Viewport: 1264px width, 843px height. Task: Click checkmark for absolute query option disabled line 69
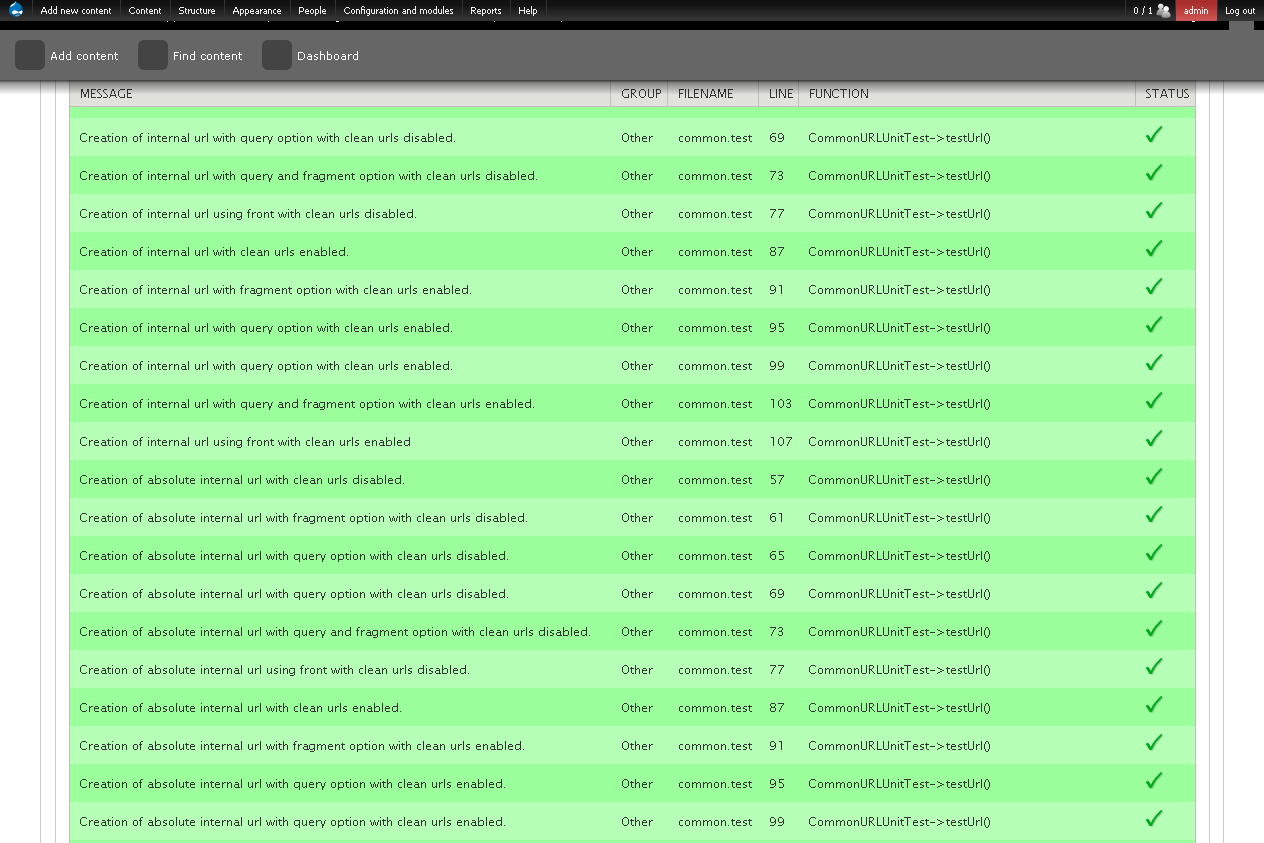(1154, 590)
